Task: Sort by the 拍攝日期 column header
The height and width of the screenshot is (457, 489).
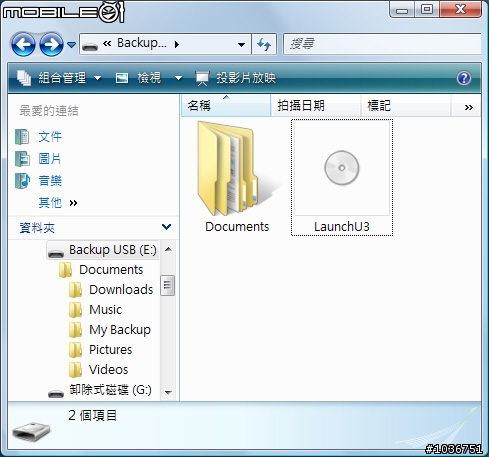Action: point(316,106)
